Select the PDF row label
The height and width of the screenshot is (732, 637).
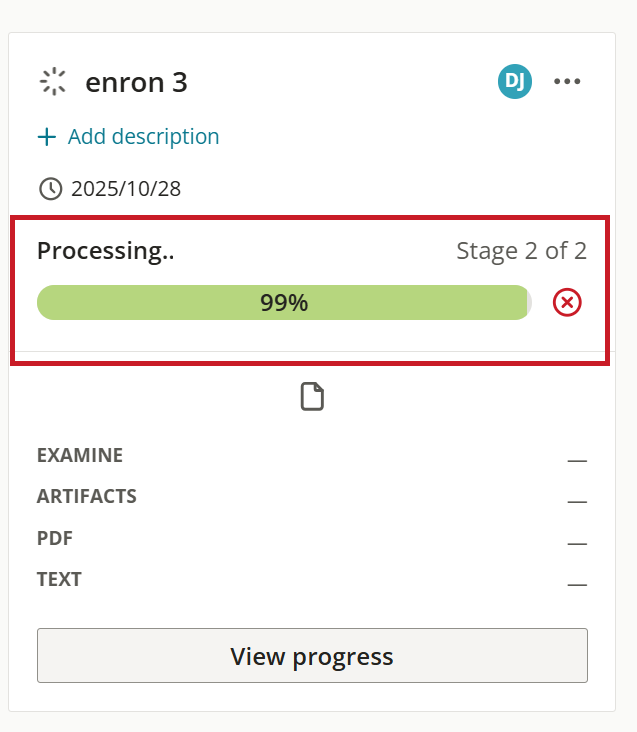[x=55, y=538]
